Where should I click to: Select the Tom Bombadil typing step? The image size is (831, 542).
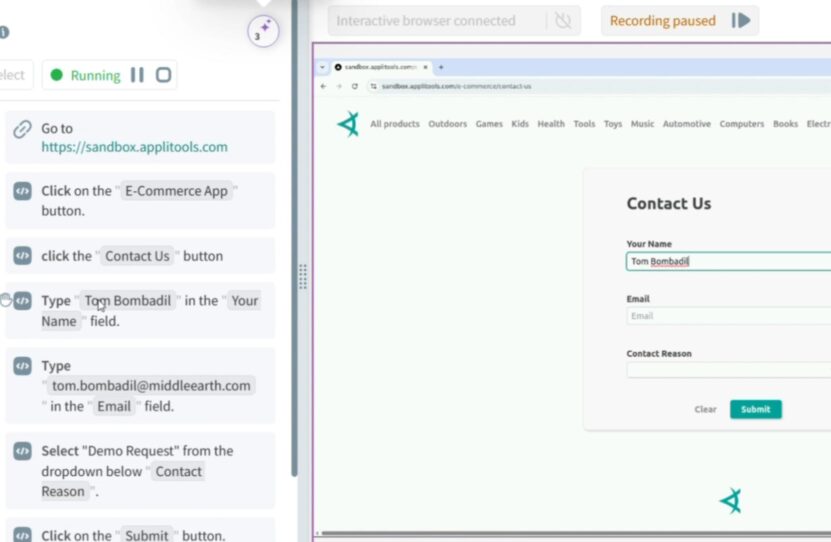click(140, 310)
